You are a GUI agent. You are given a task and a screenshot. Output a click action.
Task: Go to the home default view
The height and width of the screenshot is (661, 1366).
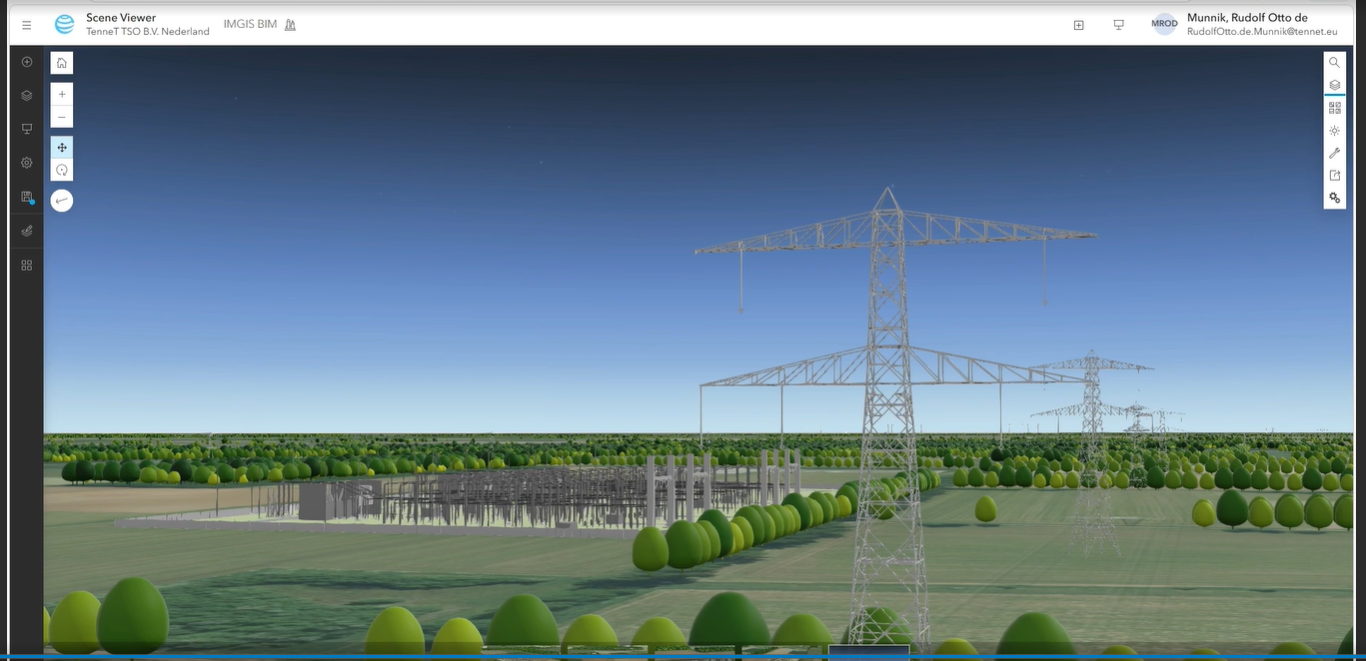(62, 63)
